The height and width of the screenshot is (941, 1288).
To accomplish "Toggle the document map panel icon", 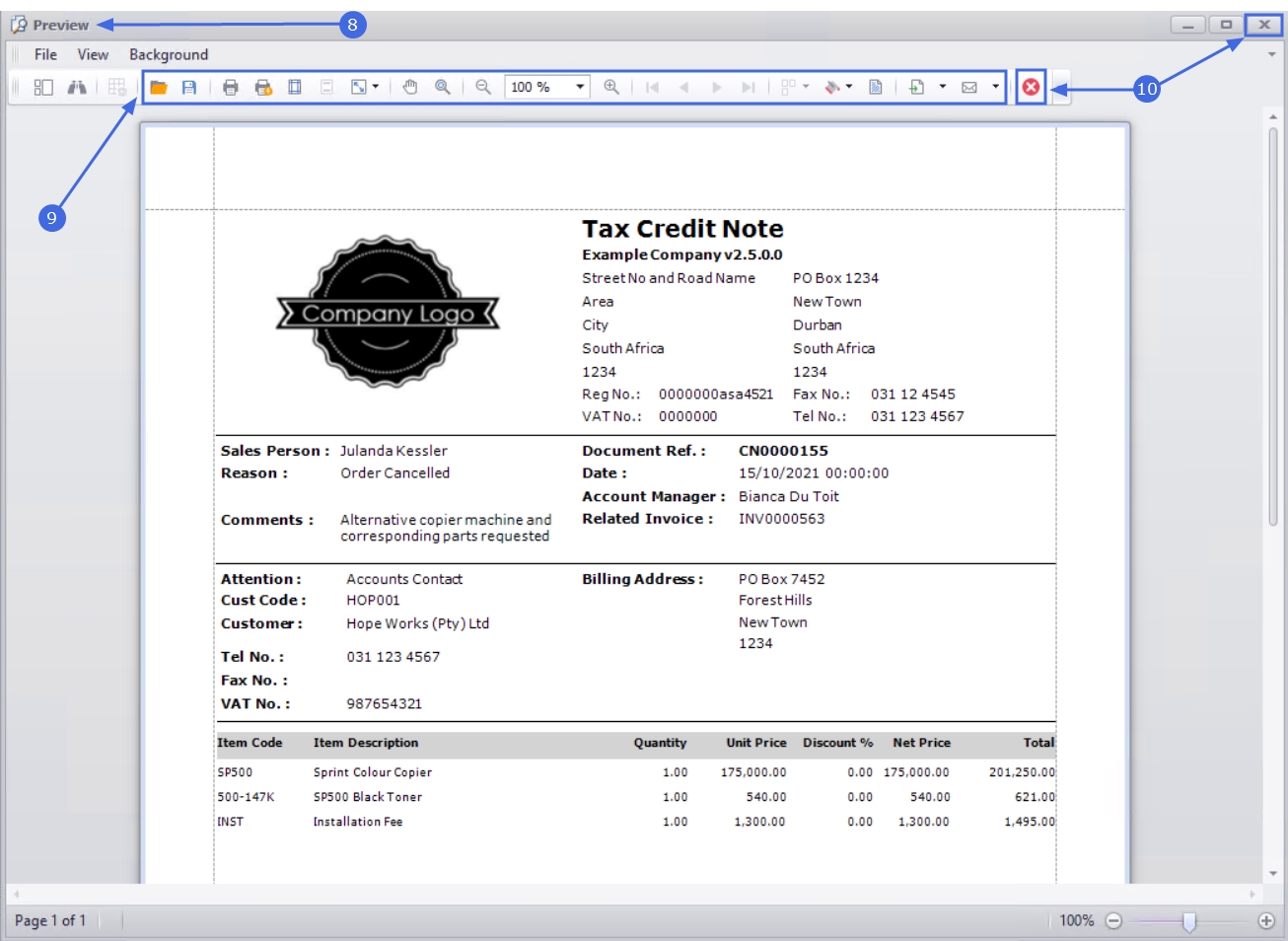I will pyautogui.click(x=43, y=87).
